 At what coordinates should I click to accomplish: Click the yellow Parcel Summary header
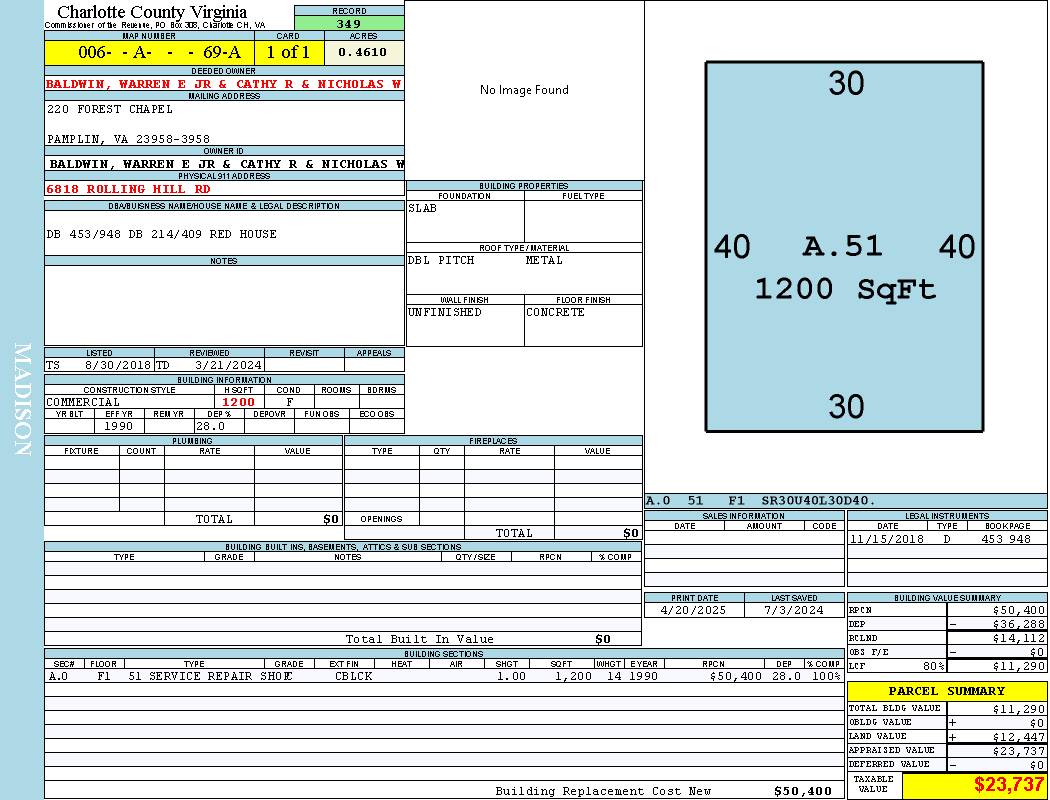coord(946,691)
